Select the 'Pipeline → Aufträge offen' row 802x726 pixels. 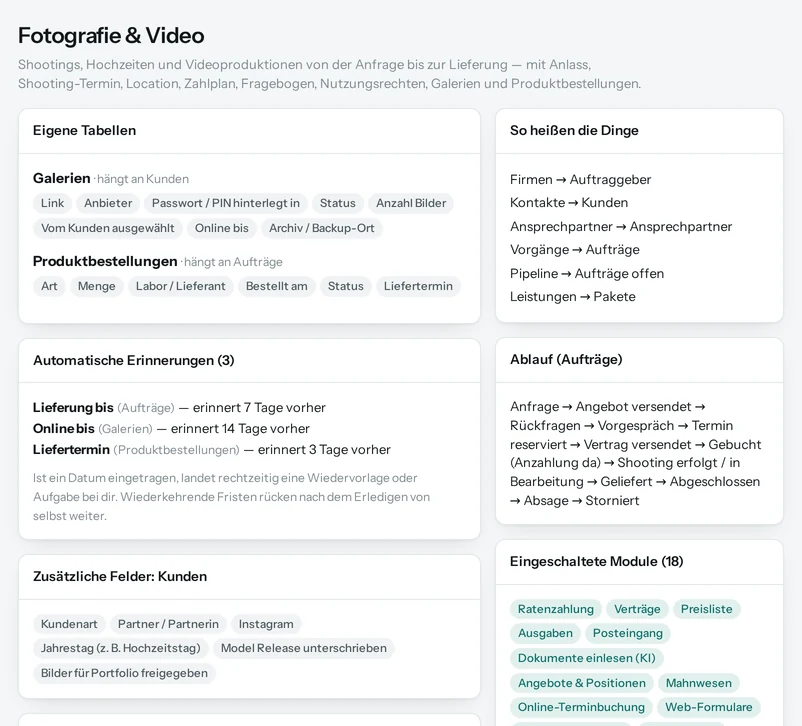tap(587, 274)
